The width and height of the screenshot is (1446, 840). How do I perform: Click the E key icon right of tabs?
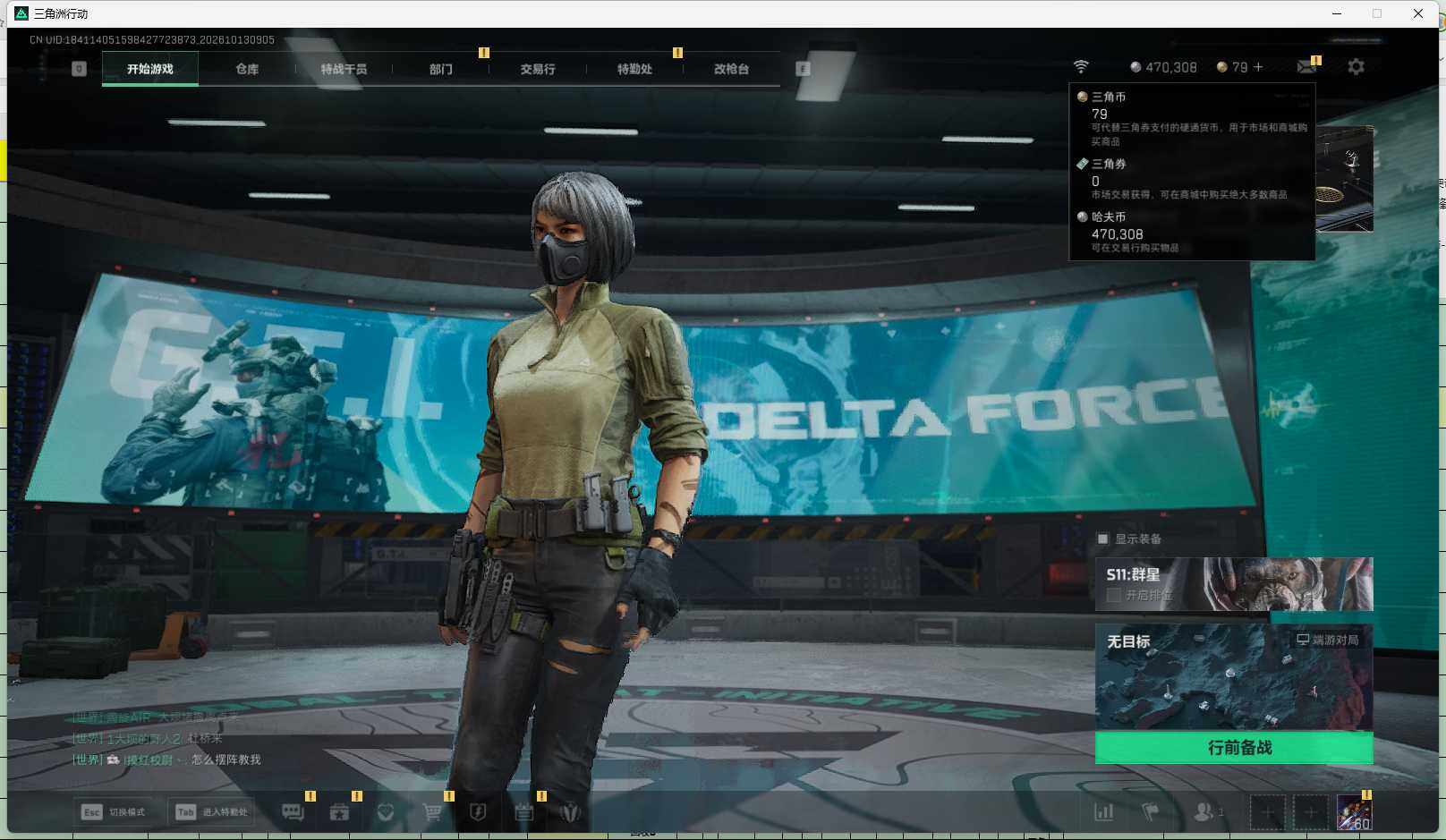tap(803, 69)
